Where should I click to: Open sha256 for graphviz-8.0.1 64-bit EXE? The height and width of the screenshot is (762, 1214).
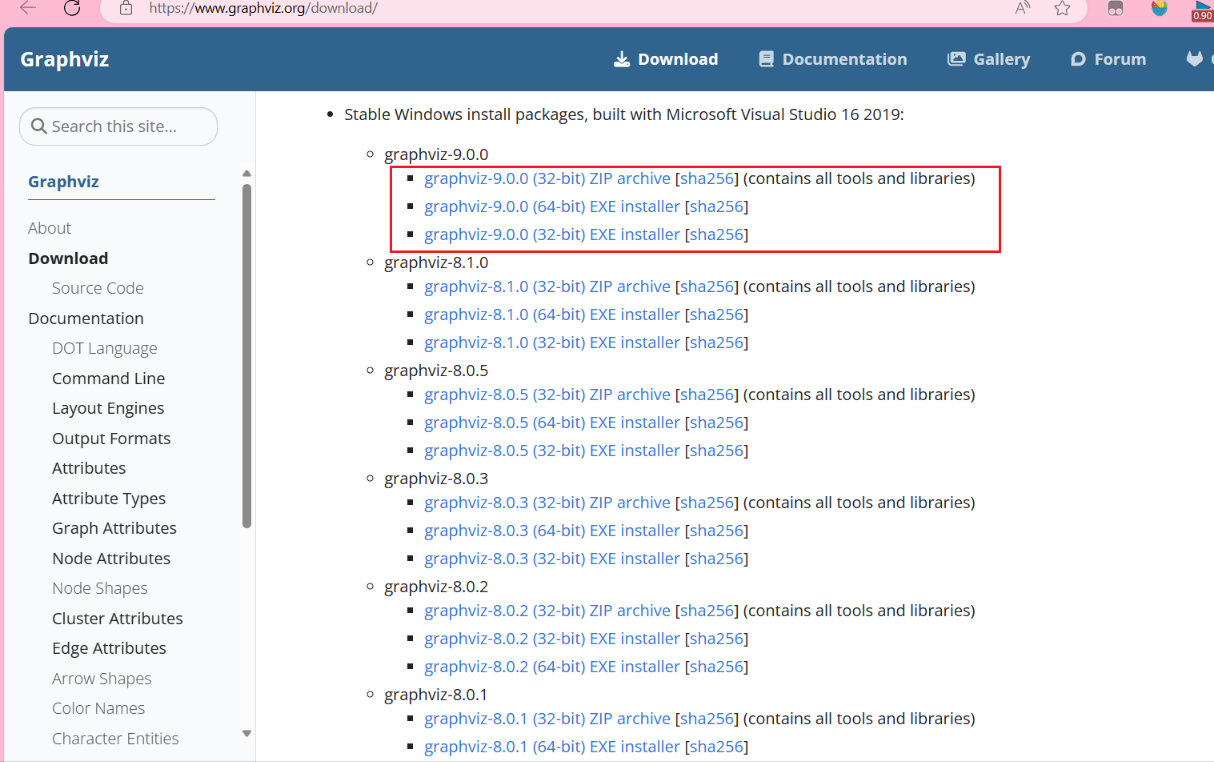(717, 746)
